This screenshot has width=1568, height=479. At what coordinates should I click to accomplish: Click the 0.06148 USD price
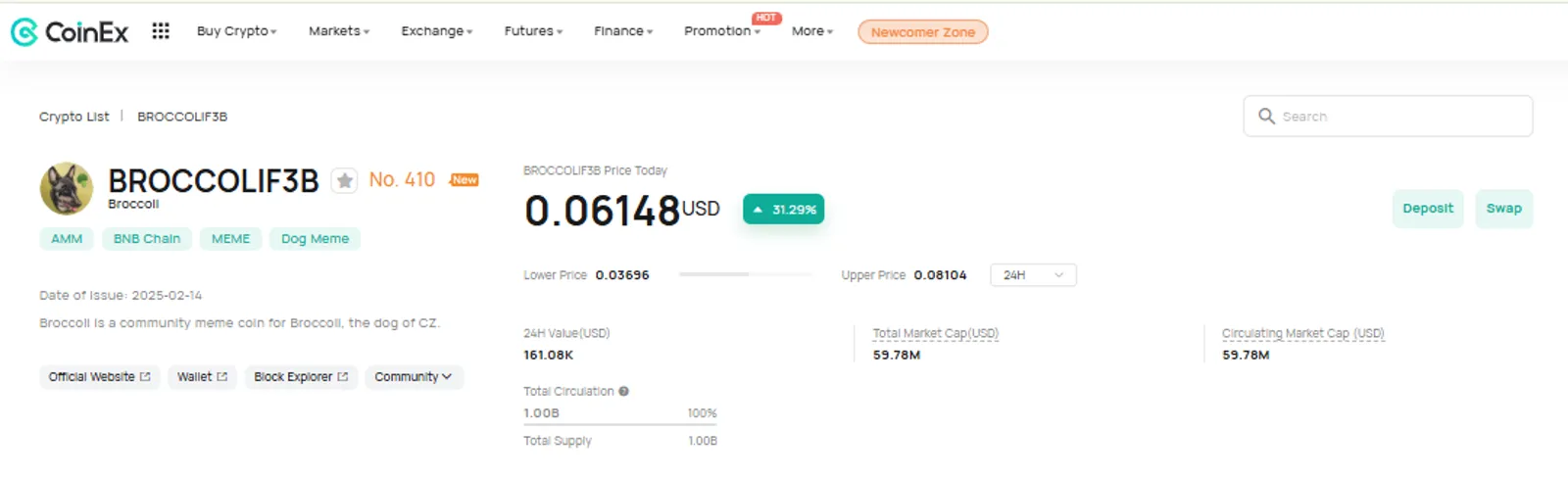click(x=622, y=211)
